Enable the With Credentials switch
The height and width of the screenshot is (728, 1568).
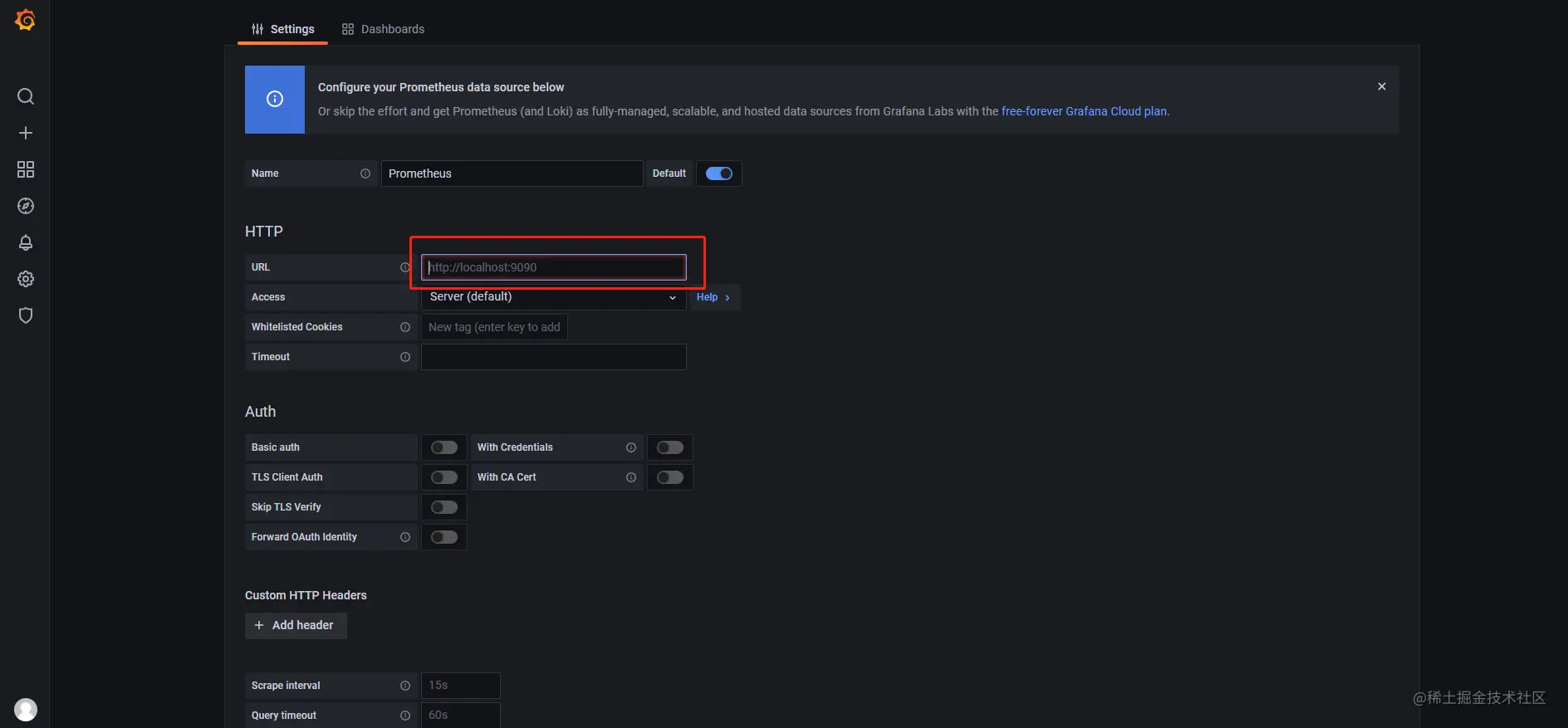[x=670, y=447]
